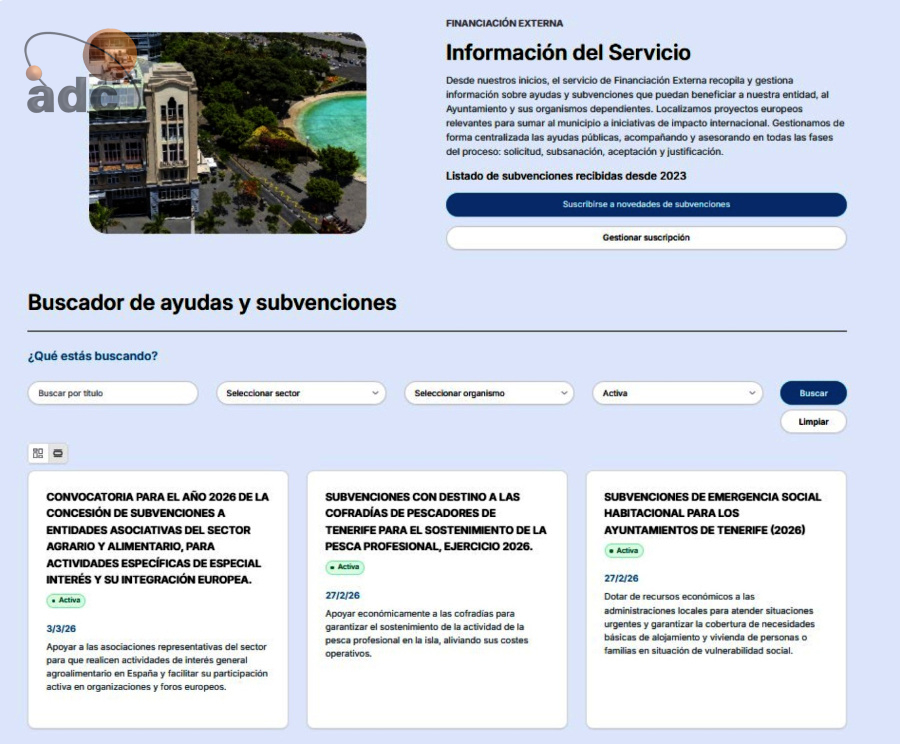
Task: Open the "Seleccionar organismo" dropdown
Action: (489, 393)
